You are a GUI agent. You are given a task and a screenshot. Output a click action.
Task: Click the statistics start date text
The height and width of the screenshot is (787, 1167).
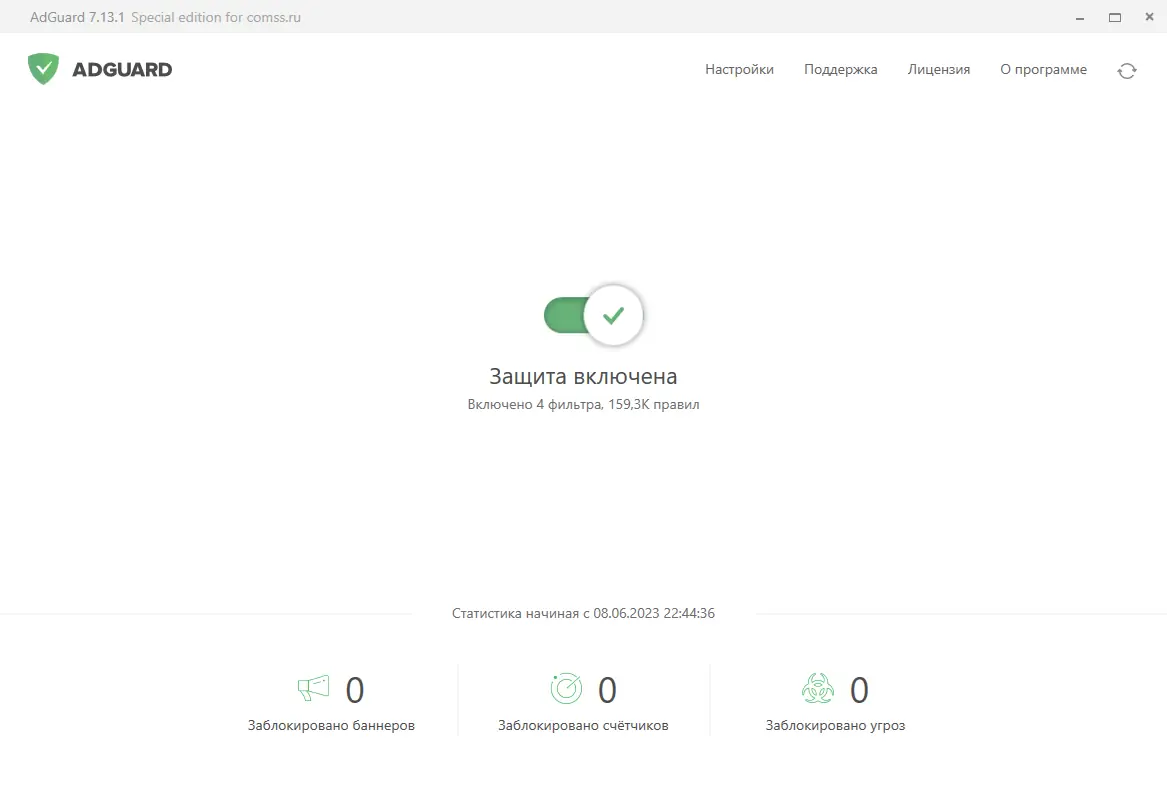583,613
